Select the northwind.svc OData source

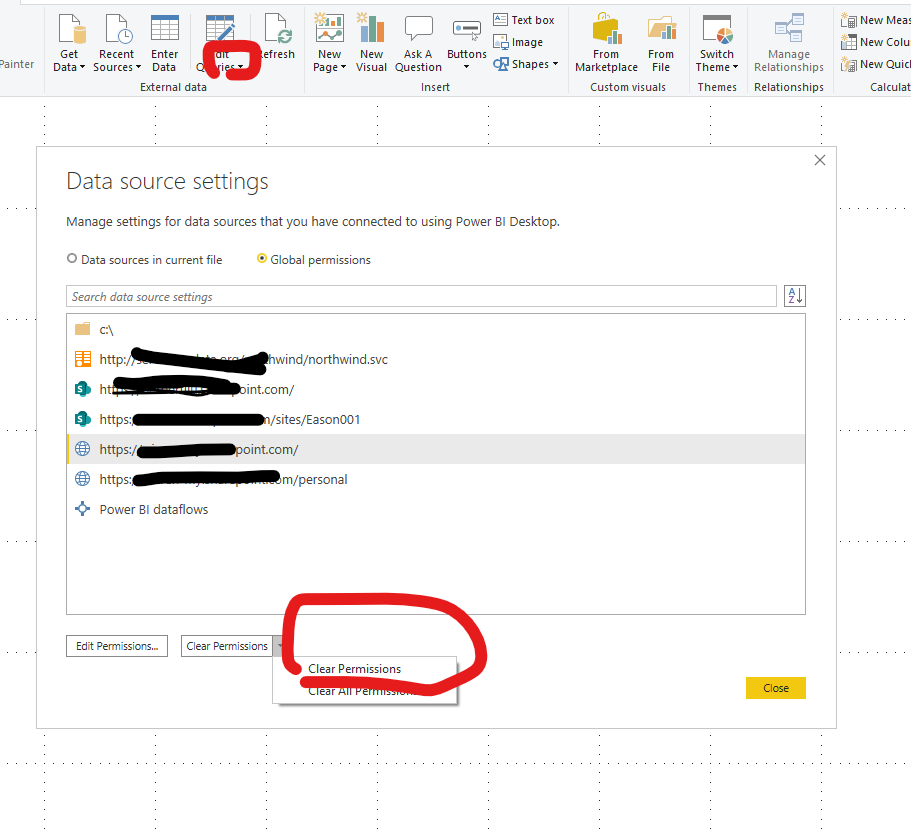click(x=436, y=360)
